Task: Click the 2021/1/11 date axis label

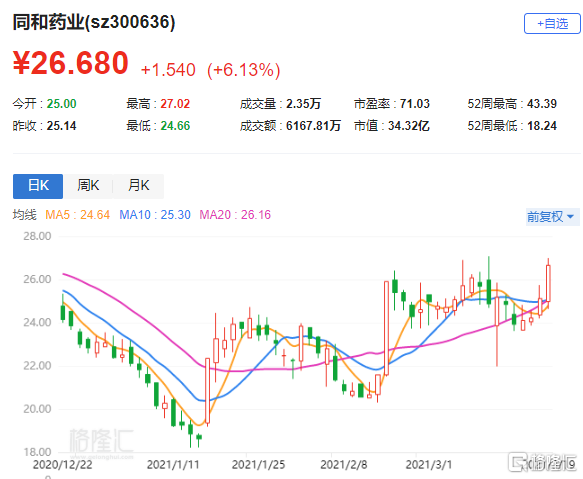Action: [173, 465]
